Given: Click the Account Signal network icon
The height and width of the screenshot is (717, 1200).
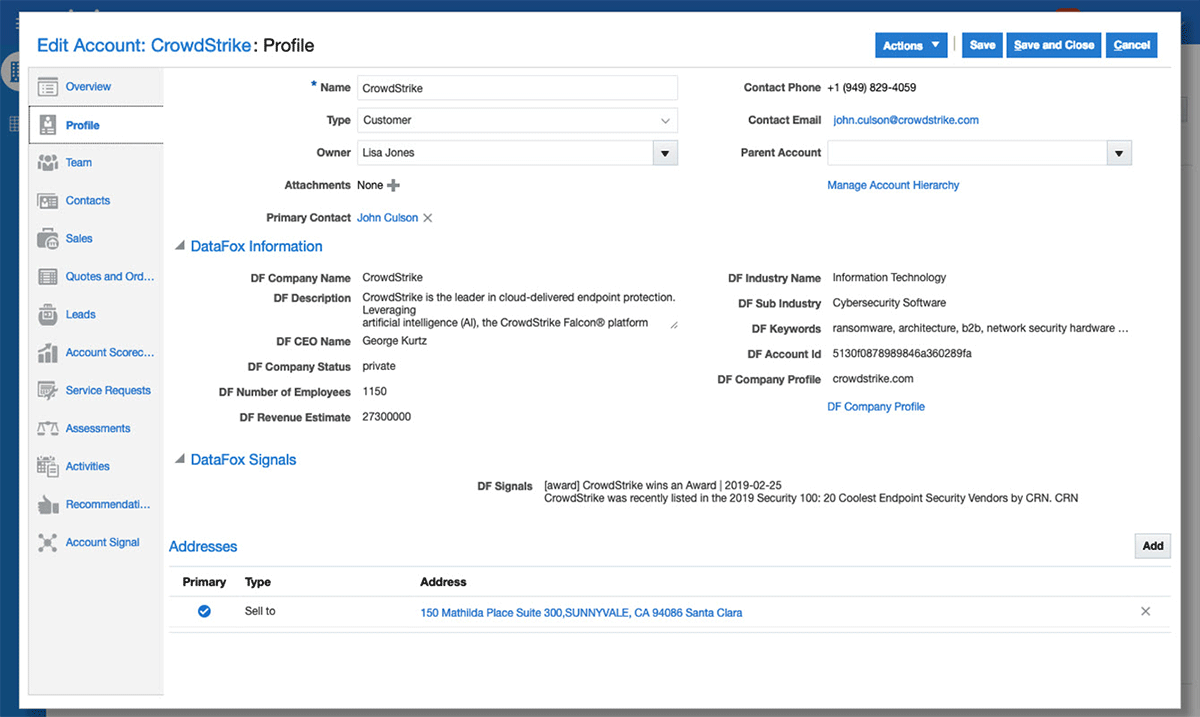Looking at the screenshot, I should pyautogui.click(x=47, y=543).
